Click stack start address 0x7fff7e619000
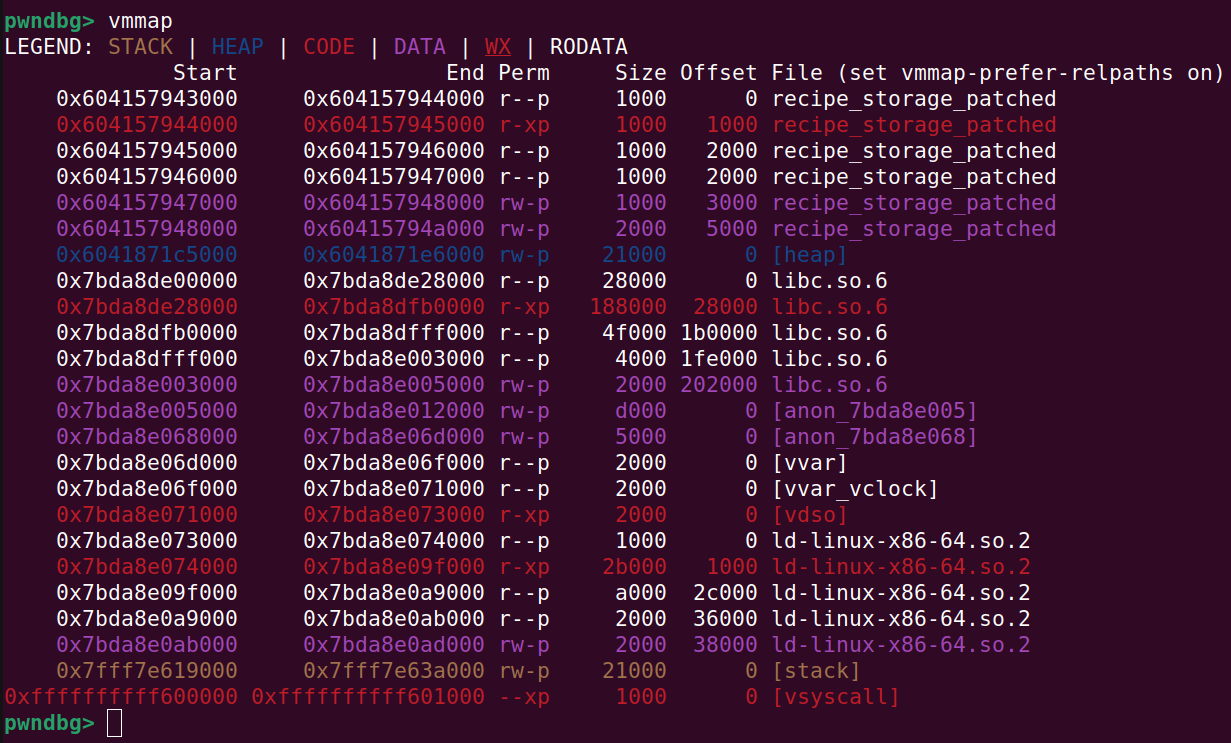This screenshot has width=1231, height=743. tap(147, 670)
